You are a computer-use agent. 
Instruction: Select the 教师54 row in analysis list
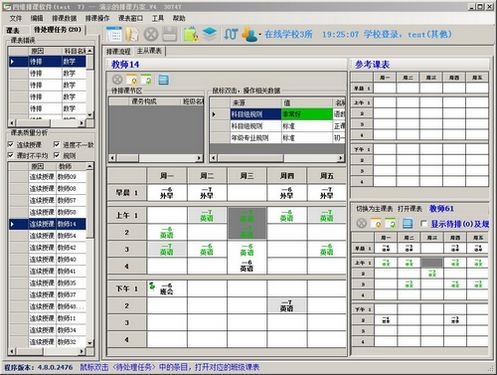point(47,236)
